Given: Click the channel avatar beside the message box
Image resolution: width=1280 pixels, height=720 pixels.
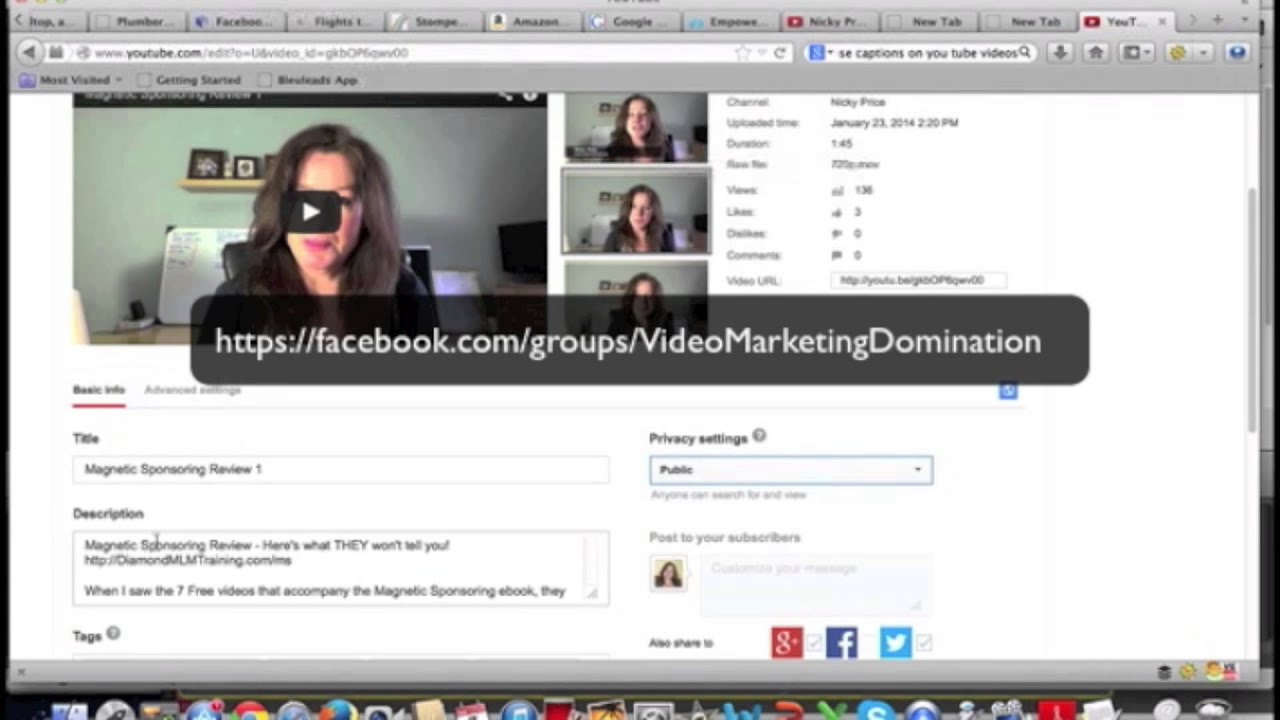Looking at the screenshot, I should (668, 574).
